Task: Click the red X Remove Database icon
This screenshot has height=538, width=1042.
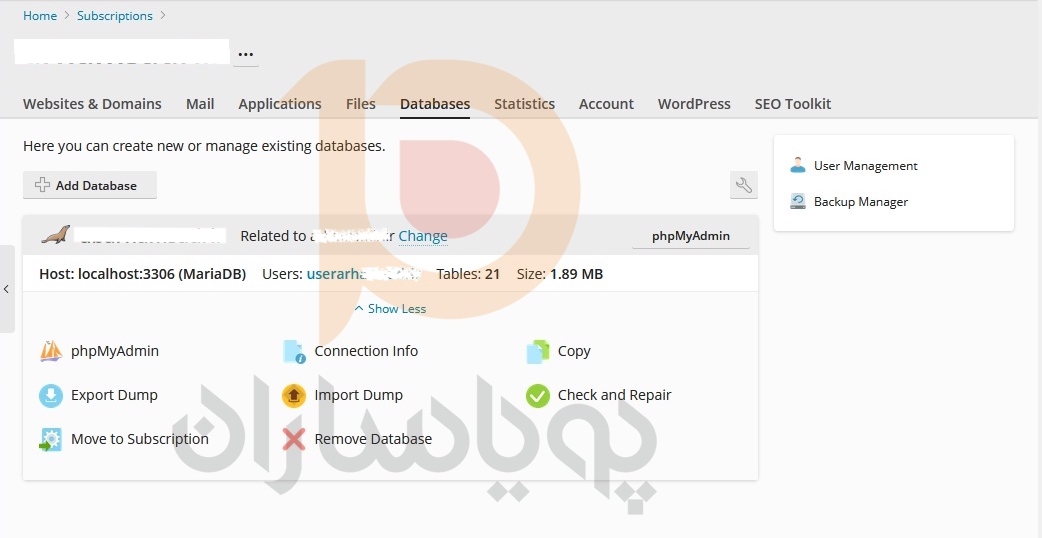Action: pos(293,439)
